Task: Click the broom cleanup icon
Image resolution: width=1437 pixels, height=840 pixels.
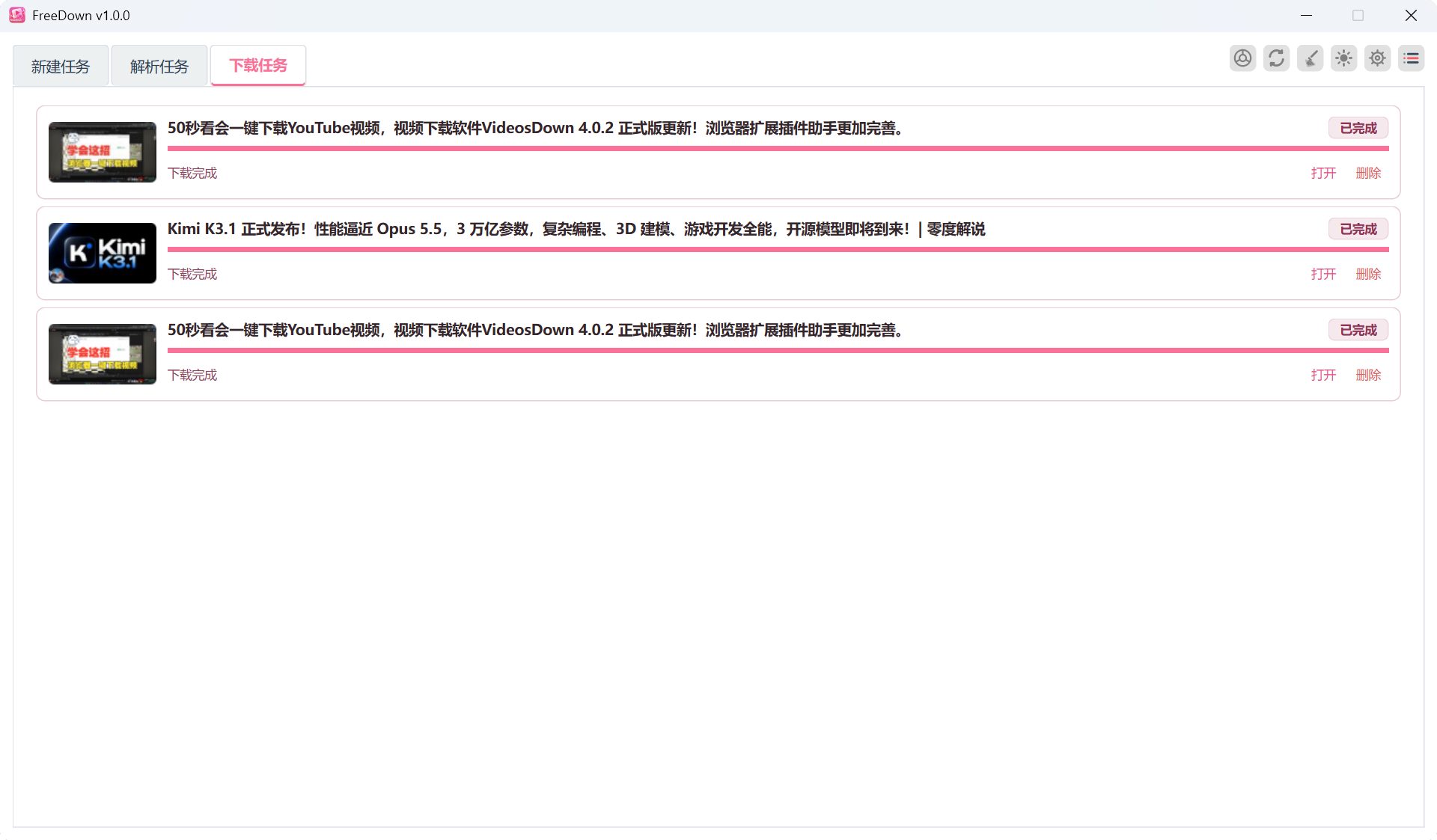Action: [x=1310, y=58]
